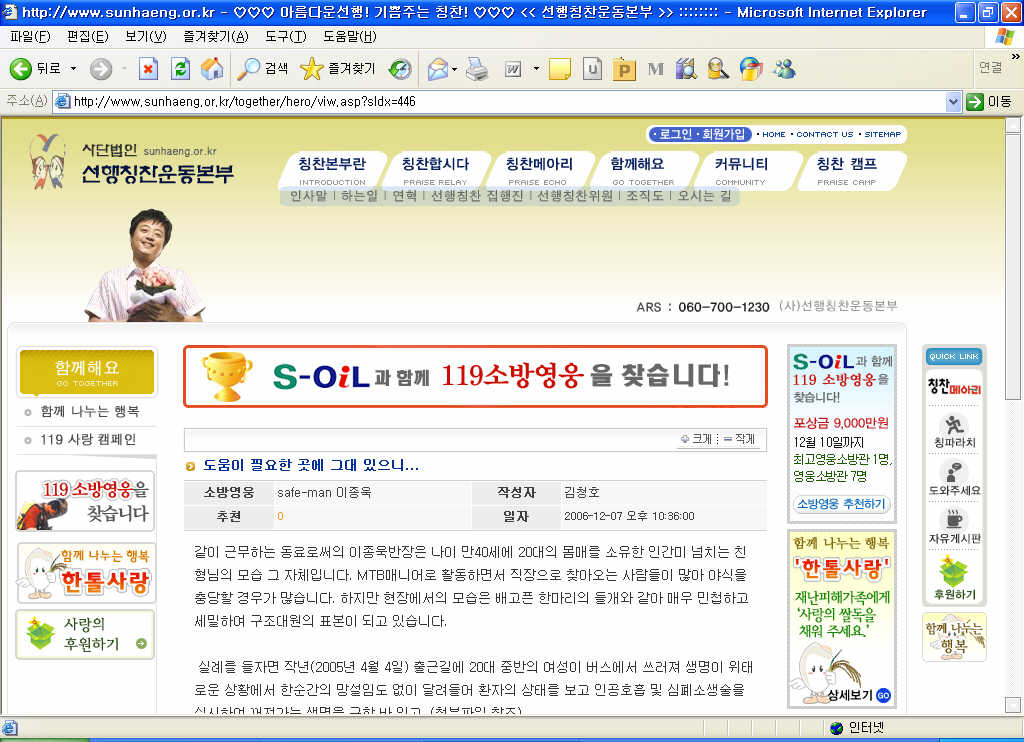Click 119소방영웅을 찾습니다 sidebar banner
The image size is (1024, 742).
[86, 501]
